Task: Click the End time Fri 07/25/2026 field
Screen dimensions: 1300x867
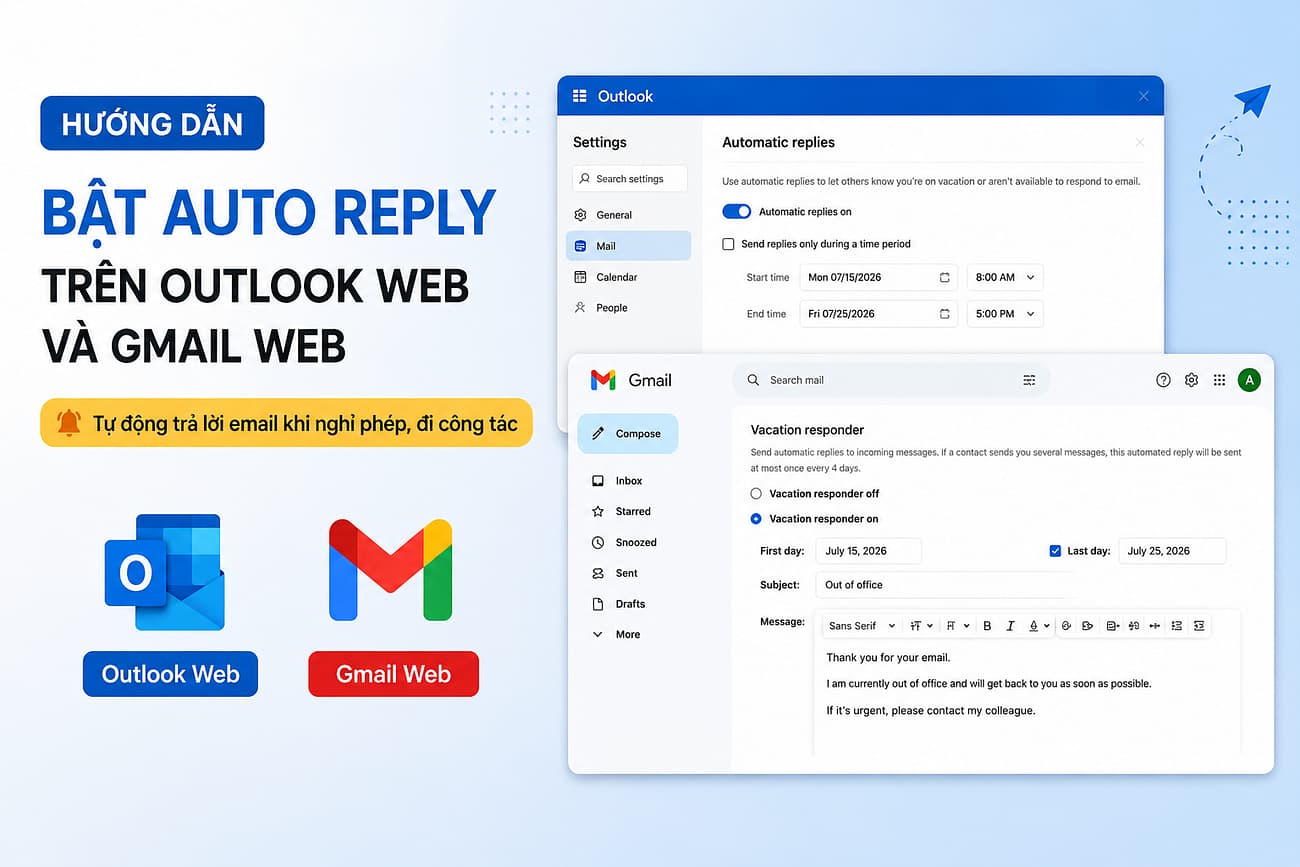Action: click(879, 314)
